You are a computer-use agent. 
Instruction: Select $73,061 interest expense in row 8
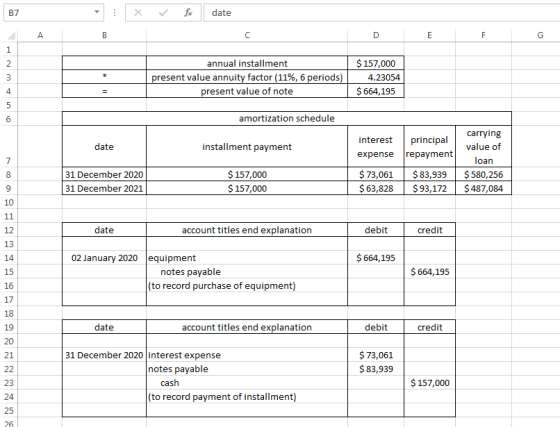[x=376, y=174]
